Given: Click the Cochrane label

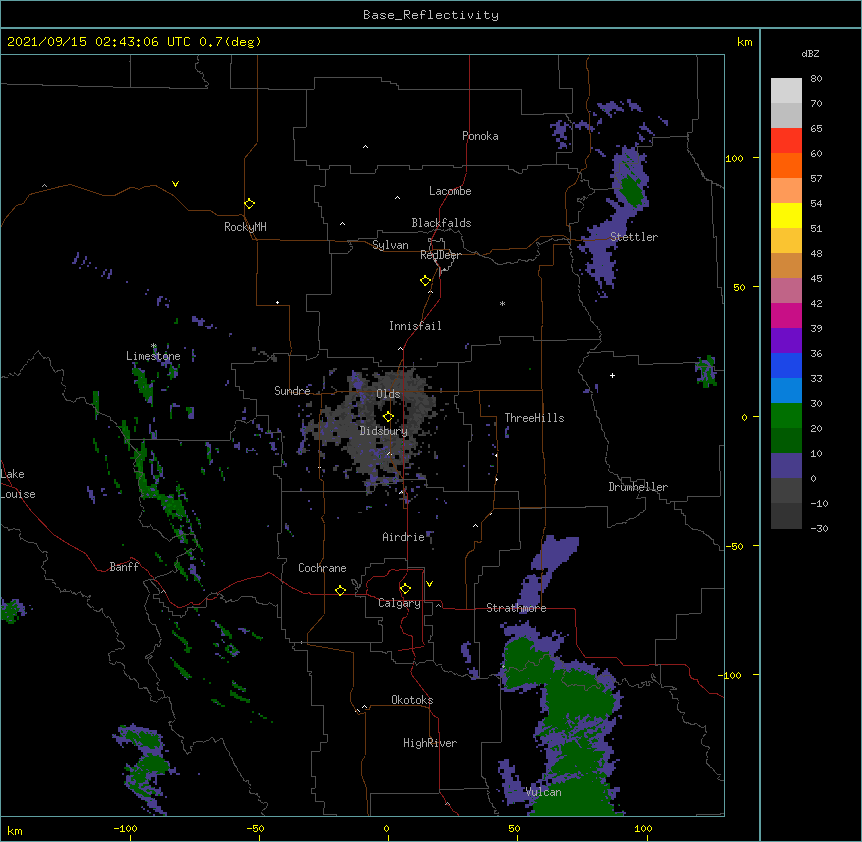Looking at the screenshot, I should tap(322, 568).
